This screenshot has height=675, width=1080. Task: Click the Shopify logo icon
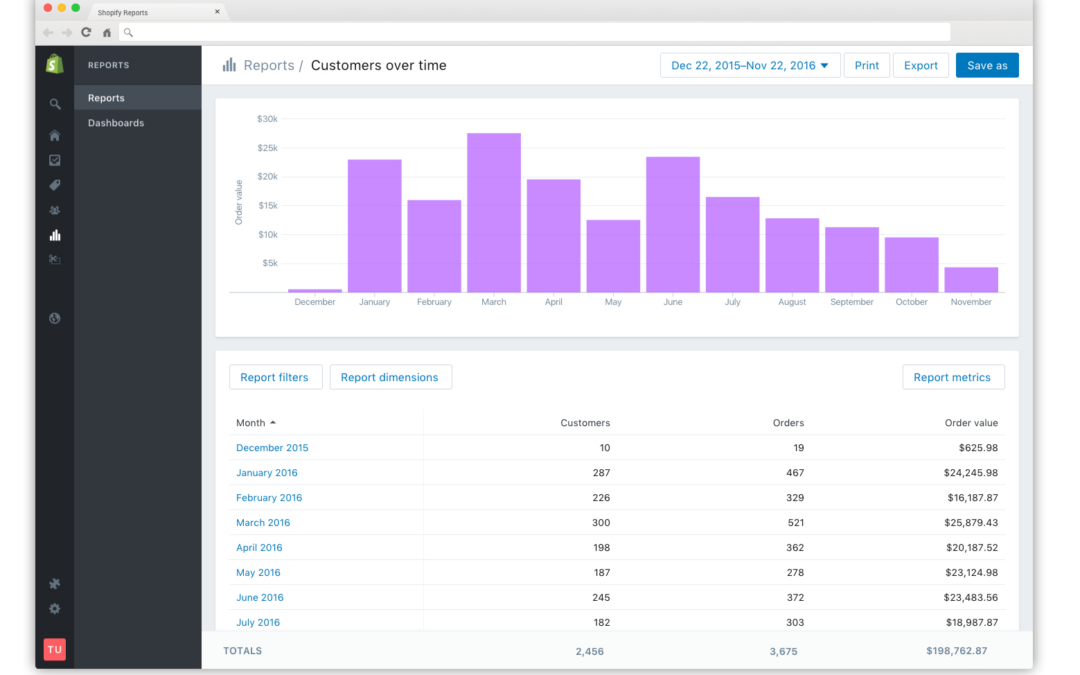pos(54,64)
